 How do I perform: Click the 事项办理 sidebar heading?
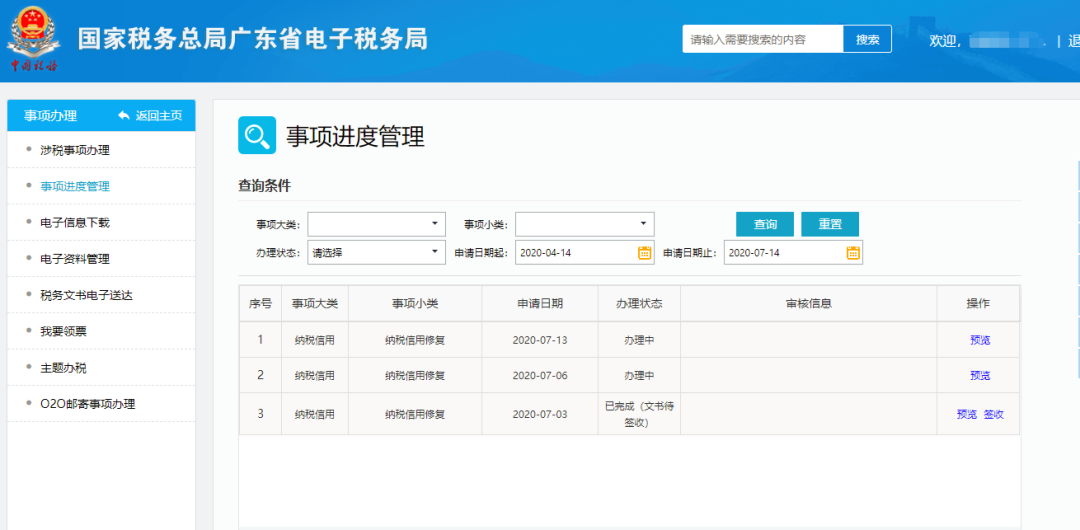coord(50,116)
